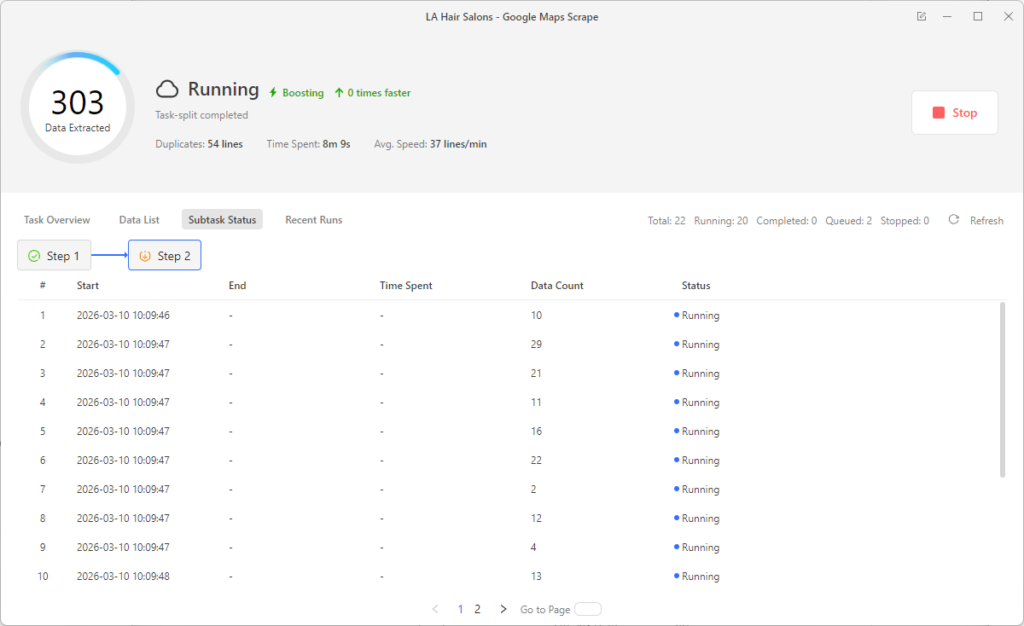
Task: Click the End column header
Action: click(237, 286)
